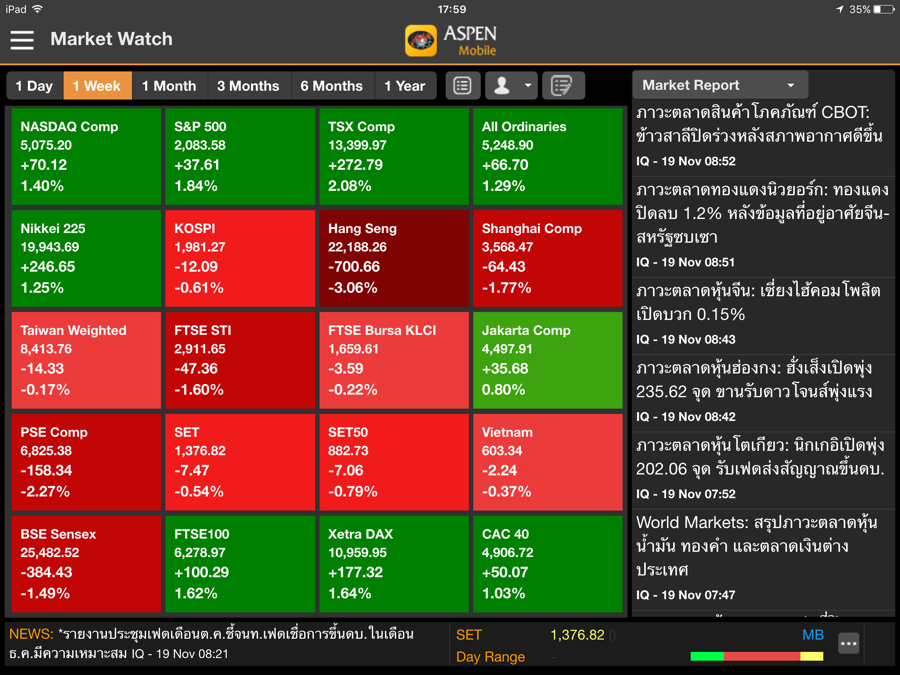Open the NASDAQ Comp index tile
The image size is (900, 675).
[86, 156]
